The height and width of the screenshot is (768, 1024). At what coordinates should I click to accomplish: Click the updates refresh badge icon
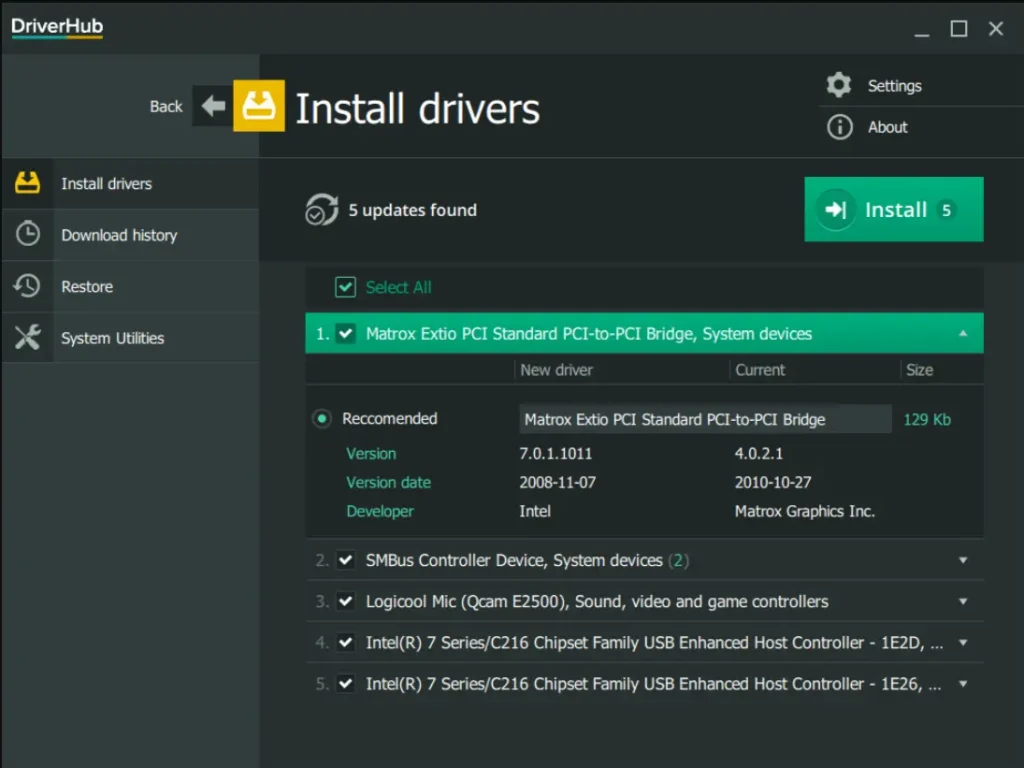(320, 209)
